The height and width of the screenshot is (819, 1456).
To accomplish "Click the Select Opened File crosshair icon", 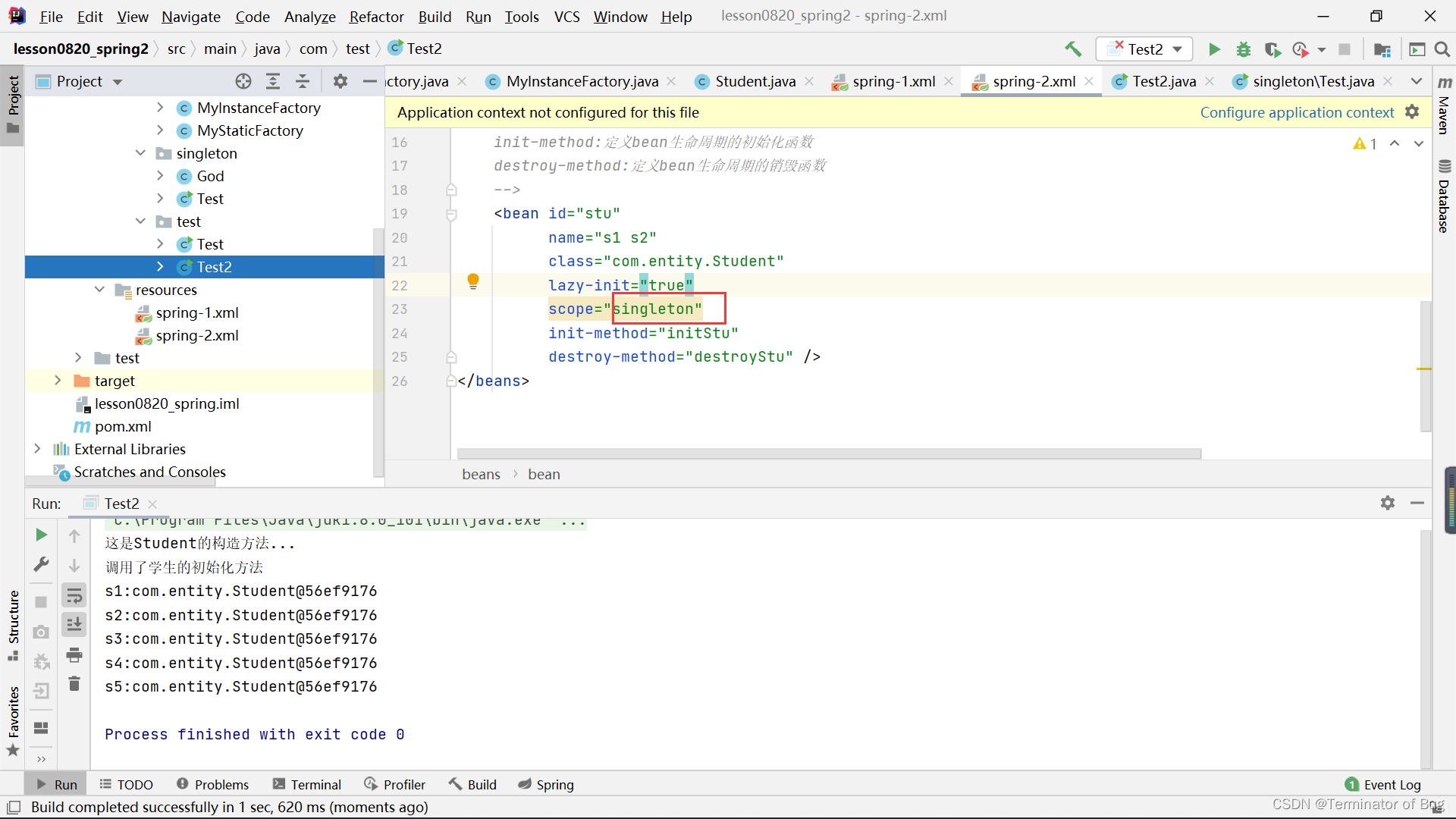I will [243, 81].
